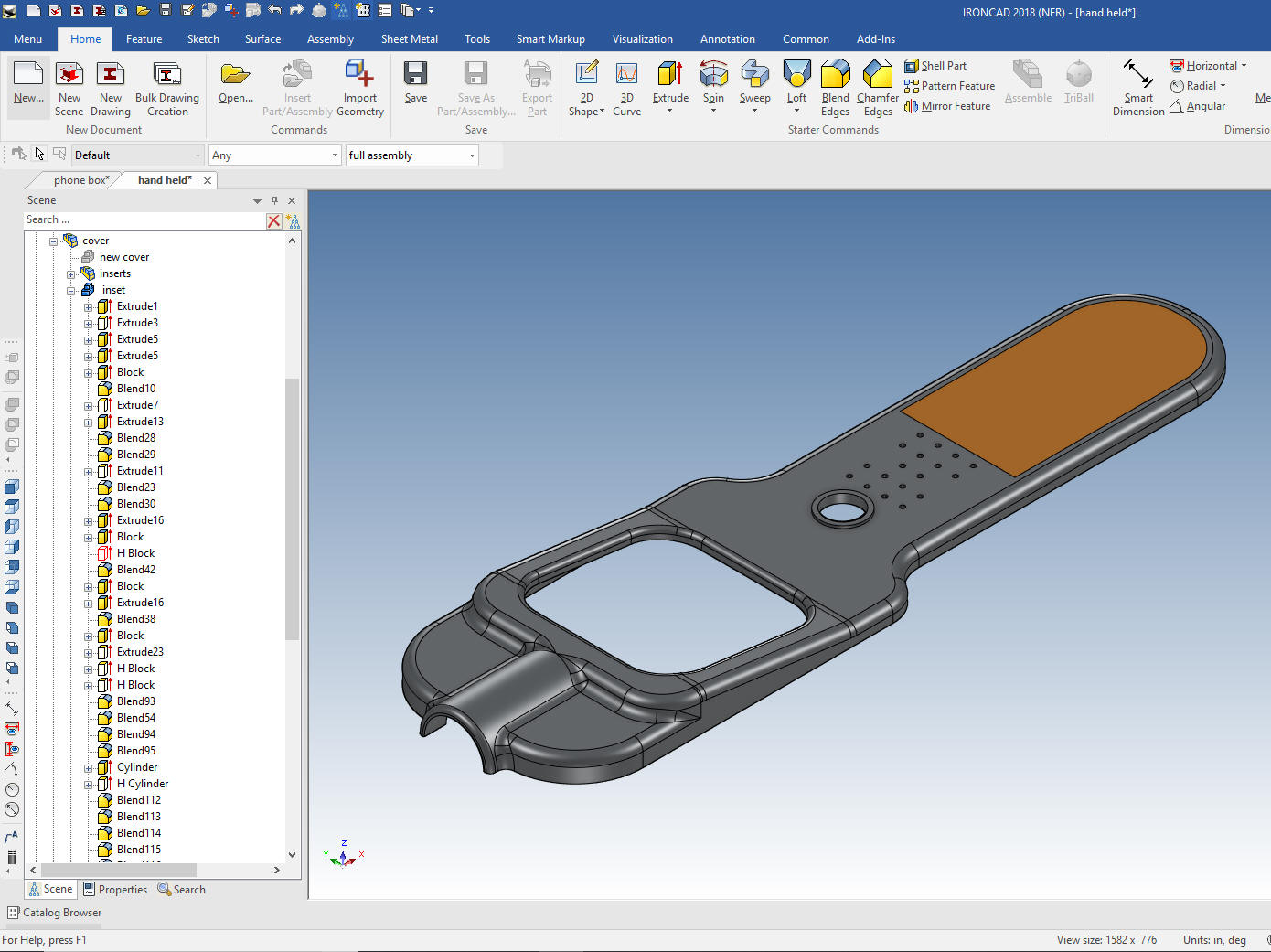Click the Scene search field
Screen dimensions: 1271x952
point(144,219)
